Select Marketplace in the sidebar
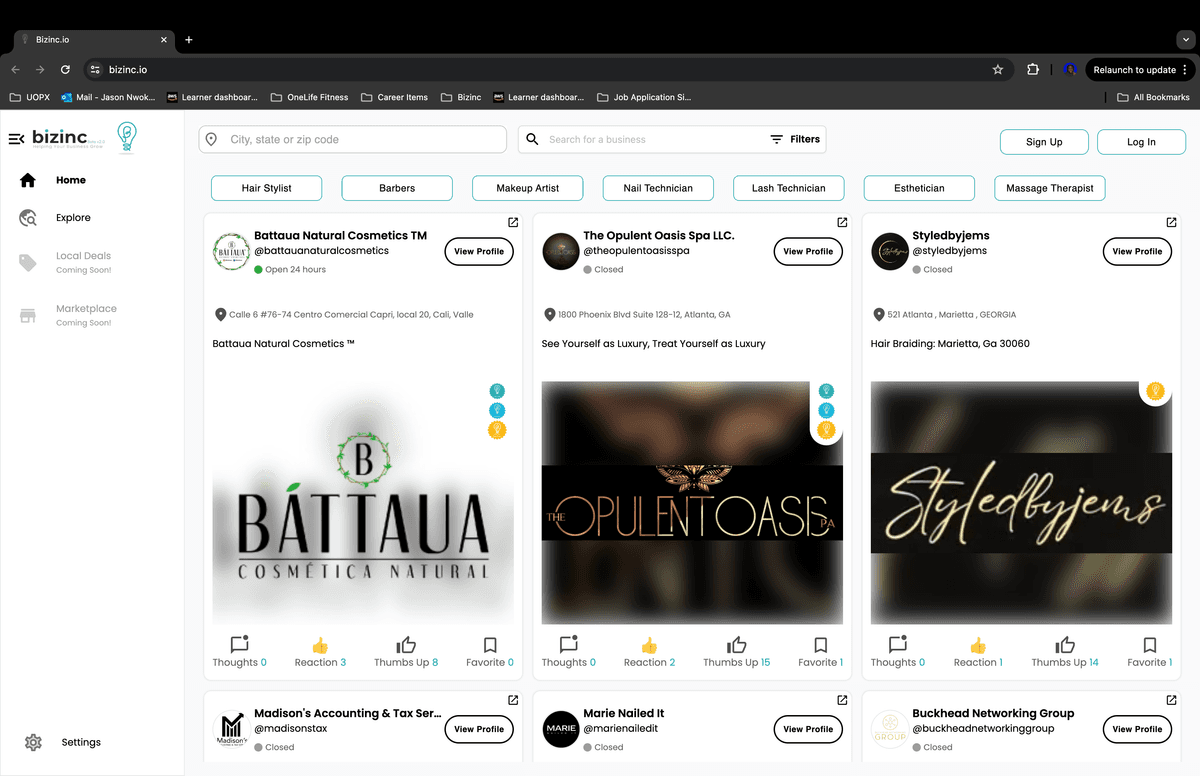The height and width of the screenshot is (776, 1200). [x=86, y=309]
